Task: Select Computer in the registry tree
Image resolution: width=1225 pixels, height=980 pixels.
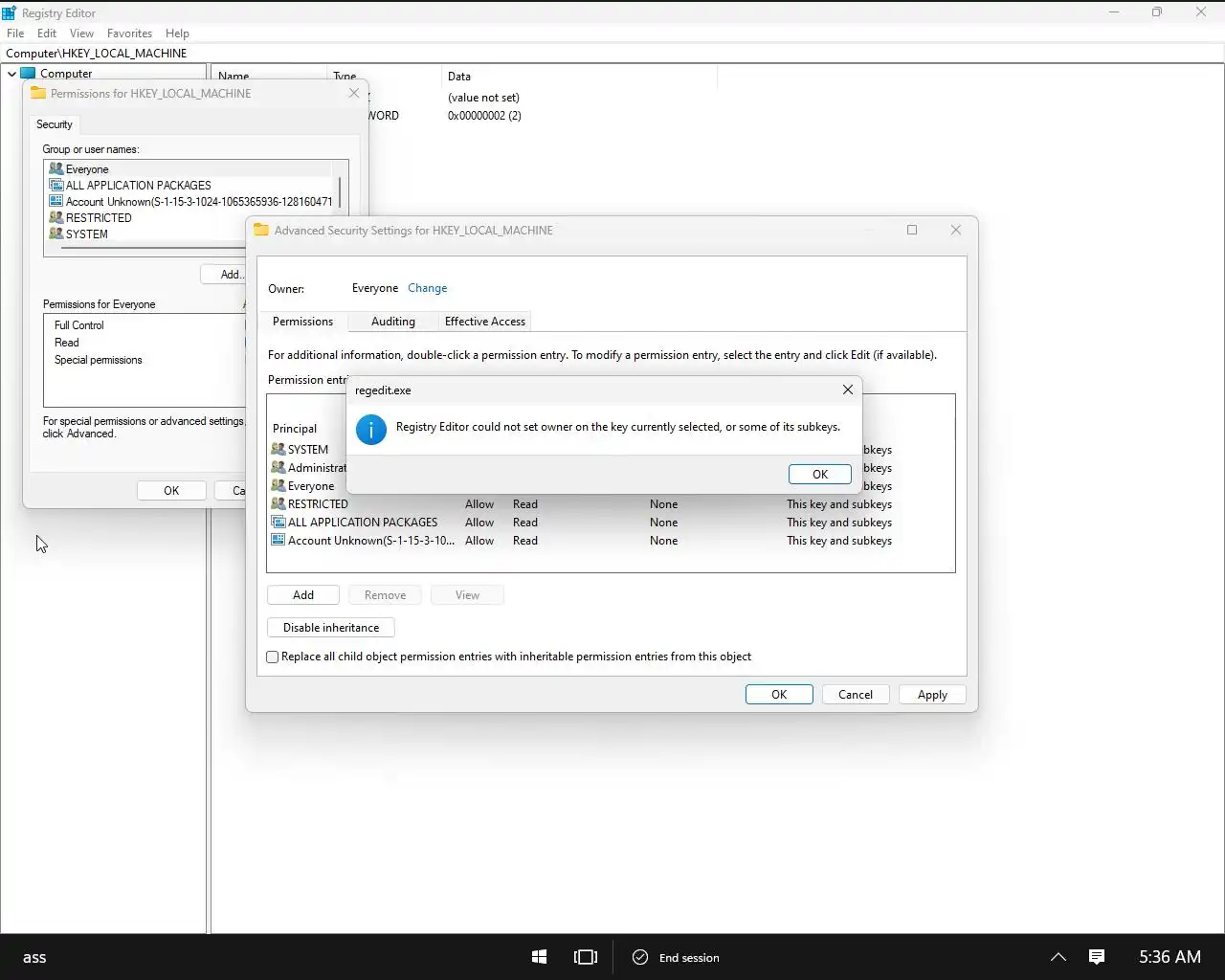Action: click(66, 74)
